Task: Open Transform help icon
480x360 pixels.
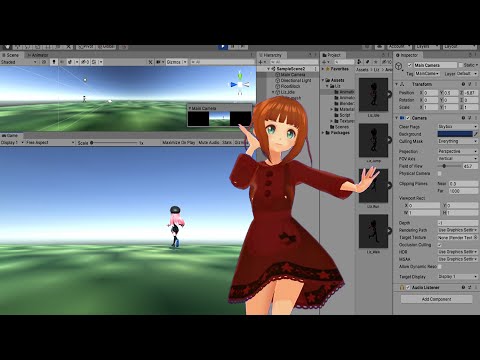Action: point(463,84)
